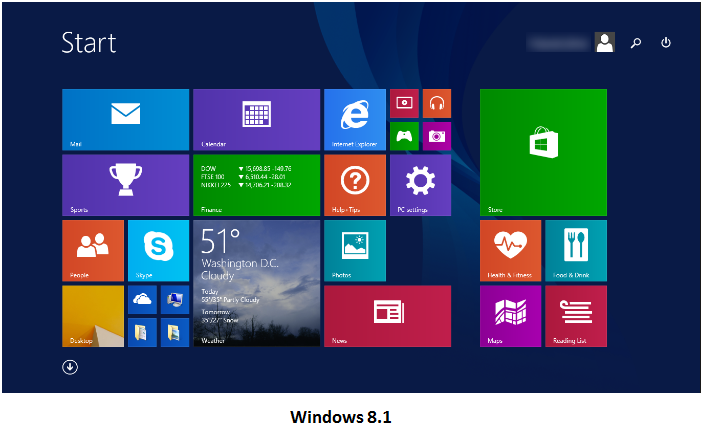
Task: Open the power options button
Action: [666, 43]
